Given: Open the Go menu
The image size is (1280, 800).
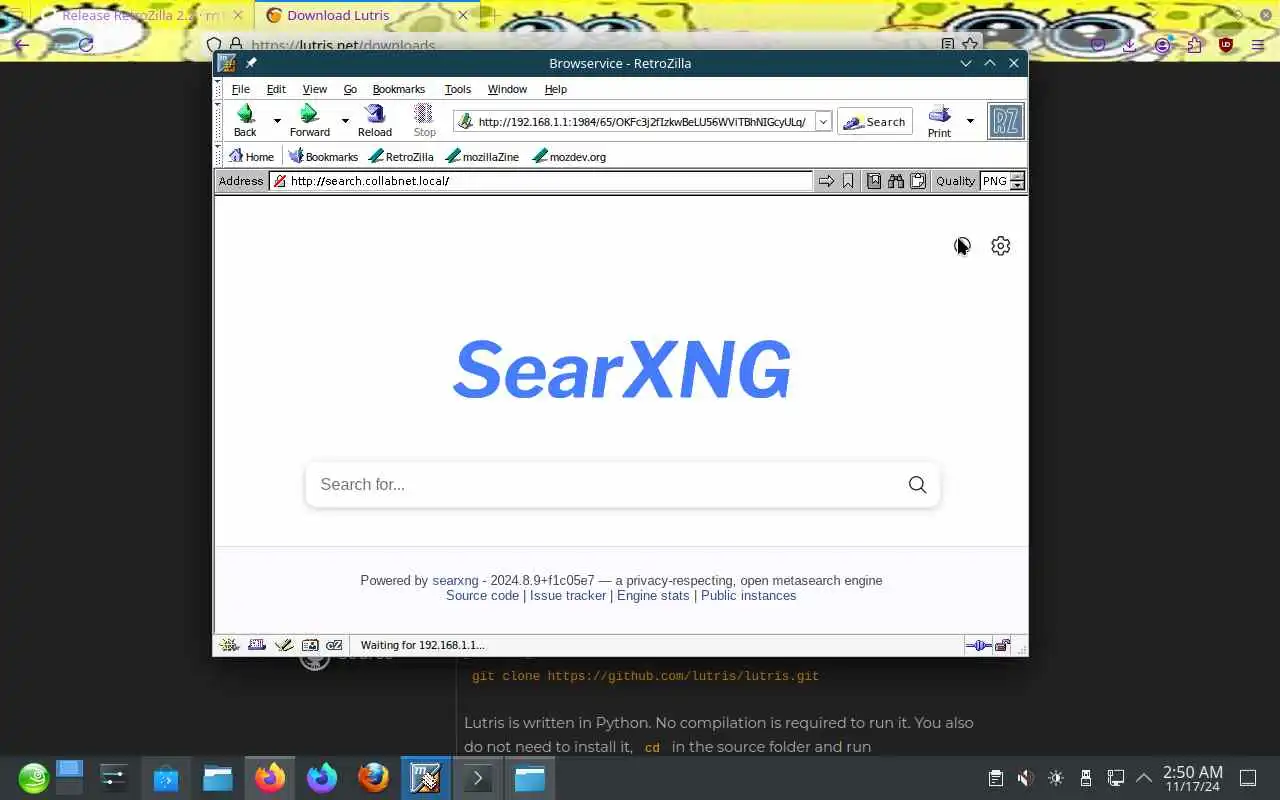Looking at the screenshot, I should pyautogui.click(x=350, y=89).
